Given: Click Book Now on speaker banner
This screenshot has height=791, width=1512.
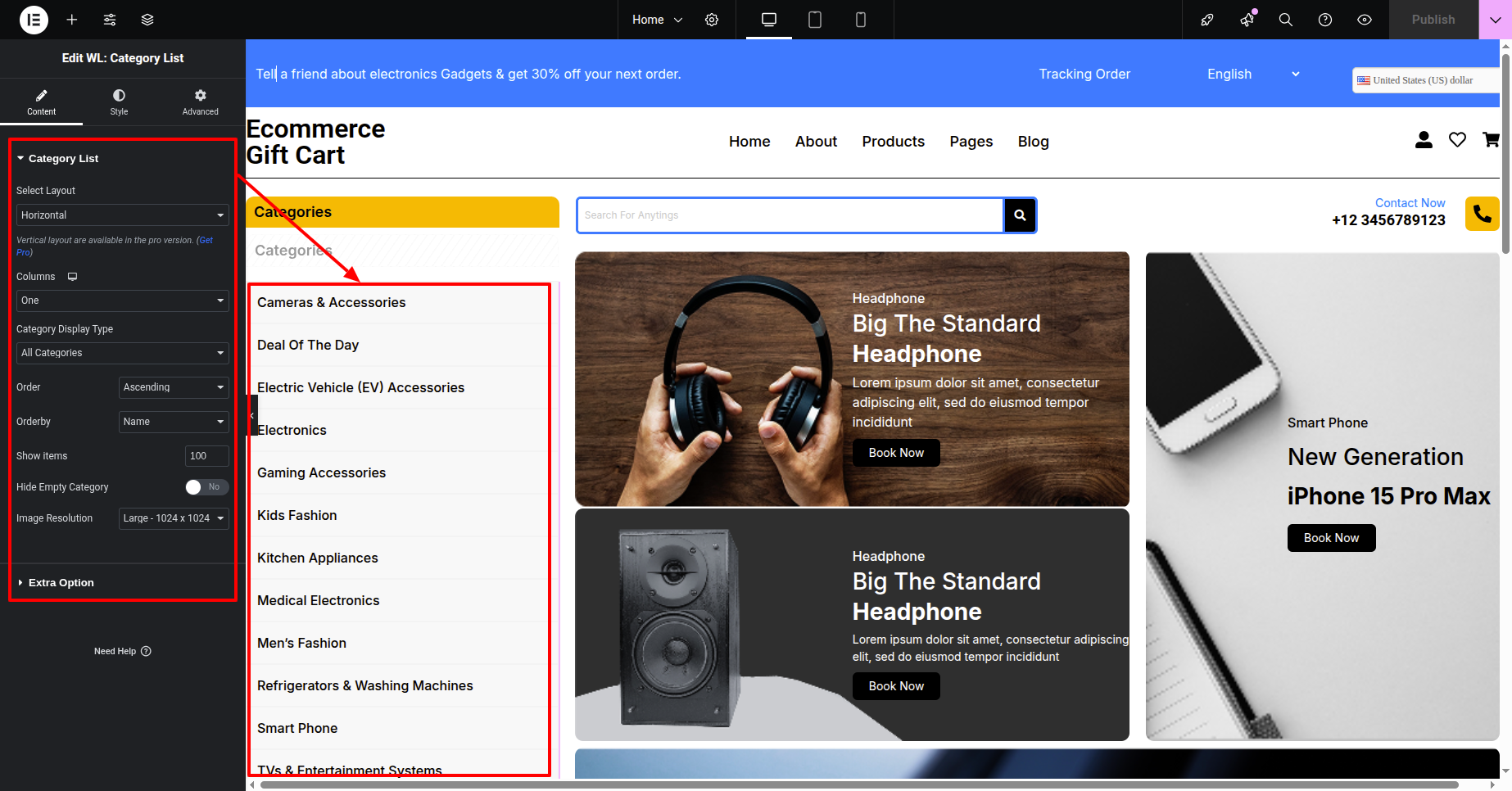Looking at the screenshot, I should pyautogui.click(x=896, y=686).
